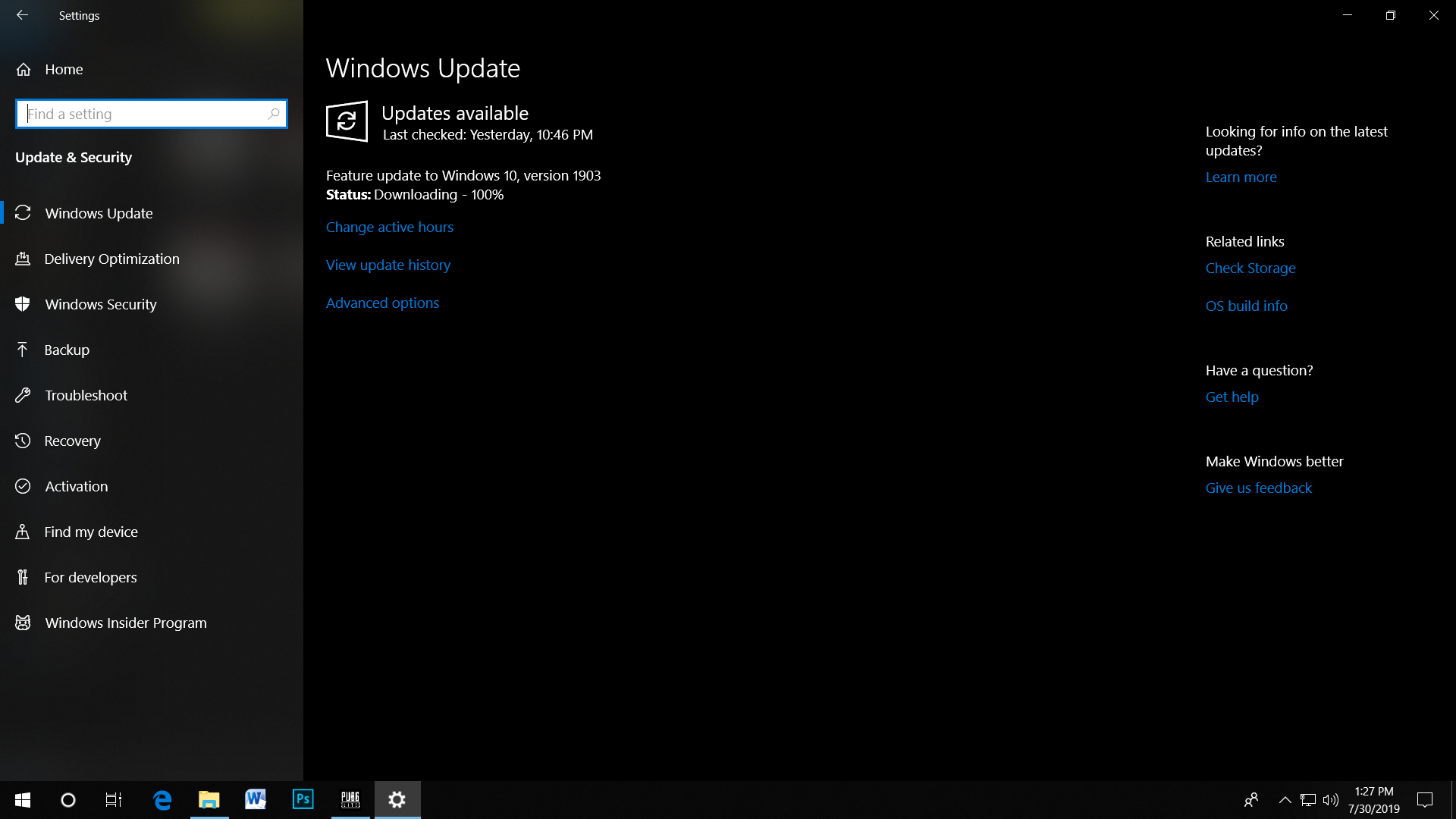Screen dimensions: 1456x819
Task: Click the Get help link
Action: (x=1232, y=397)
